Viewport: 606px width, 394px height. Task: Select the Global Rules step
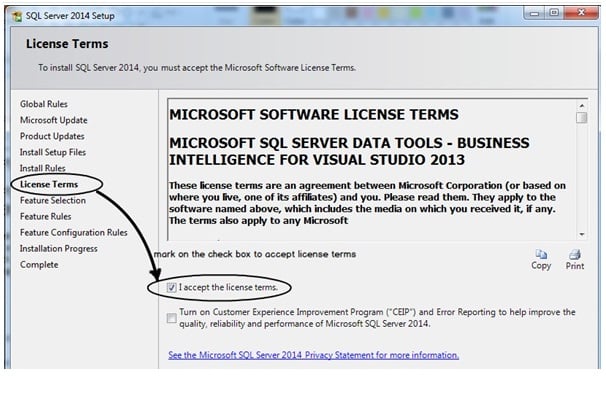coord(44,104)
